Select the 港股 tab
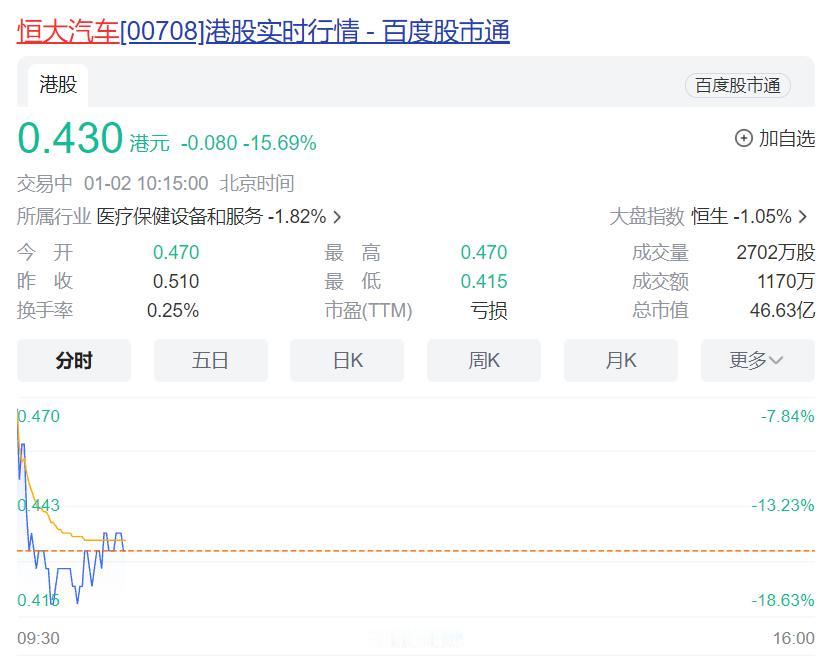Screen dimensions: 836x656 click(x=58, y=85)
